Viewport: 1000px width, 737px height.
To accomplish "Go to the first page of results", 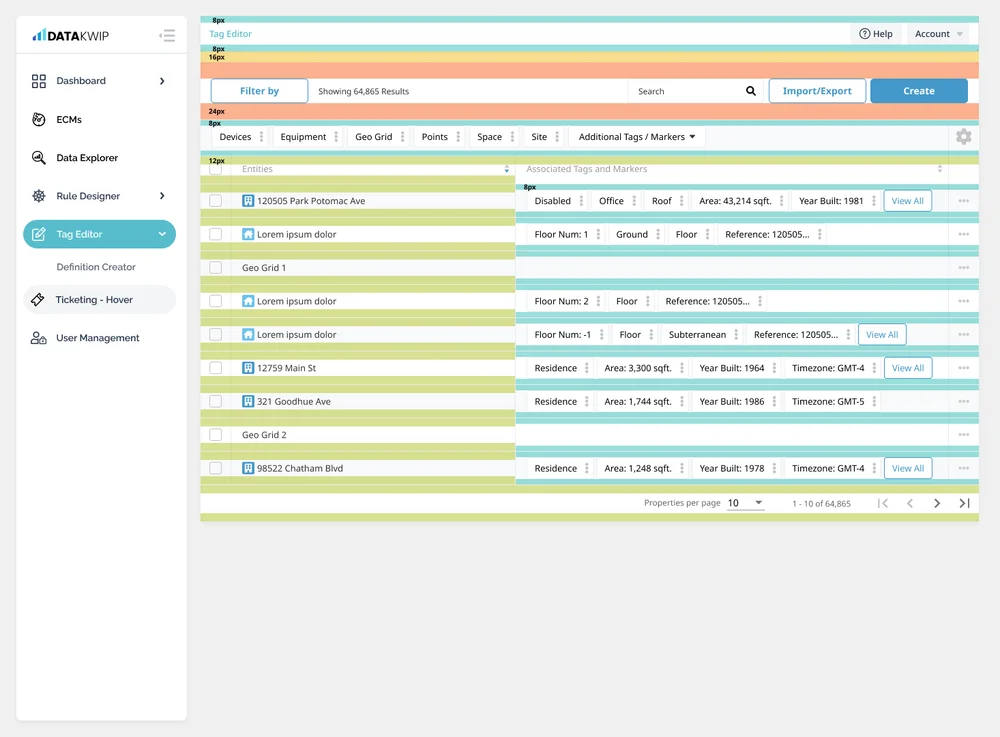I will click(x=883, y=503).
